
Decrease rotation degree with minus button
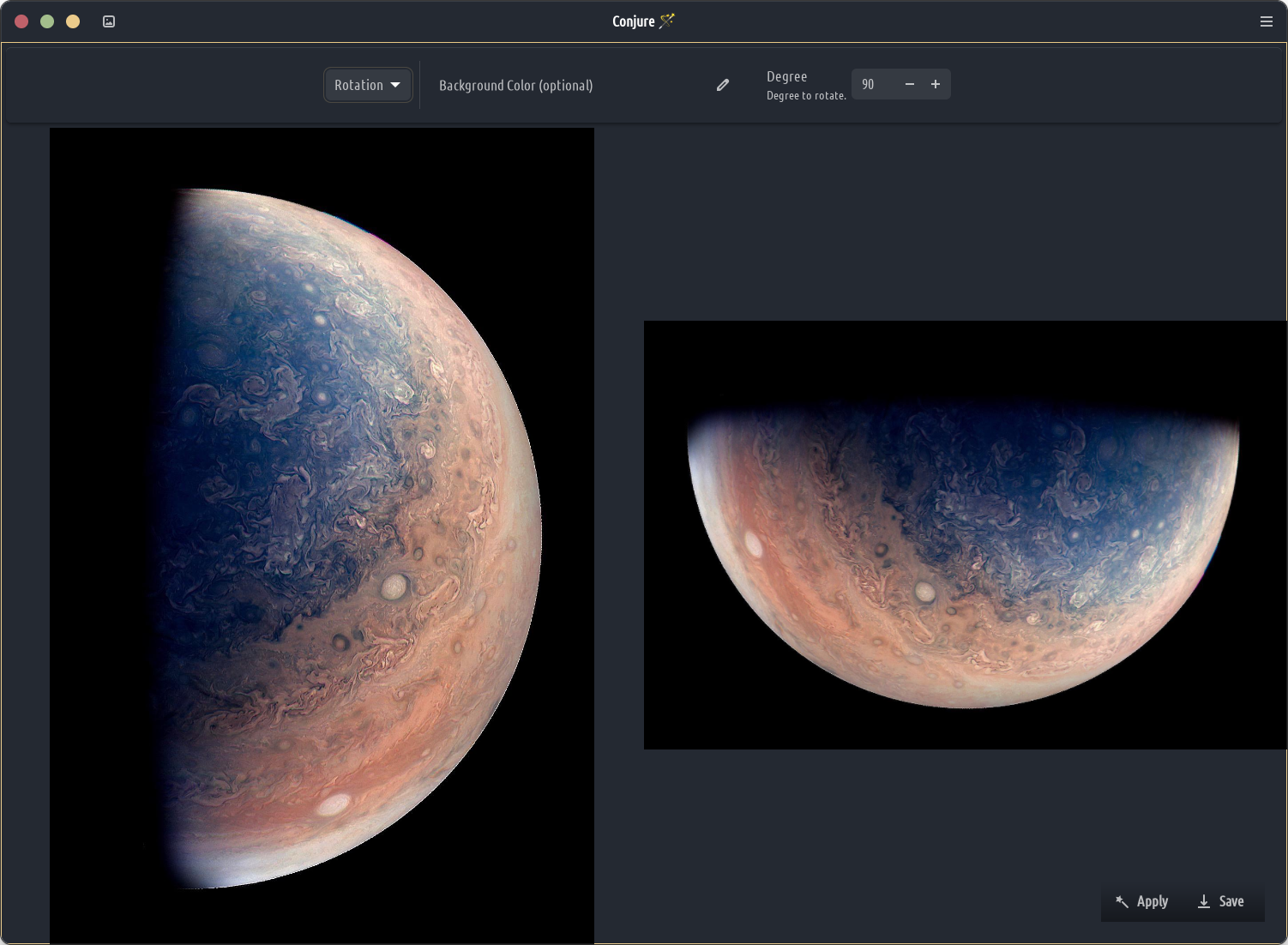[910, 84]
